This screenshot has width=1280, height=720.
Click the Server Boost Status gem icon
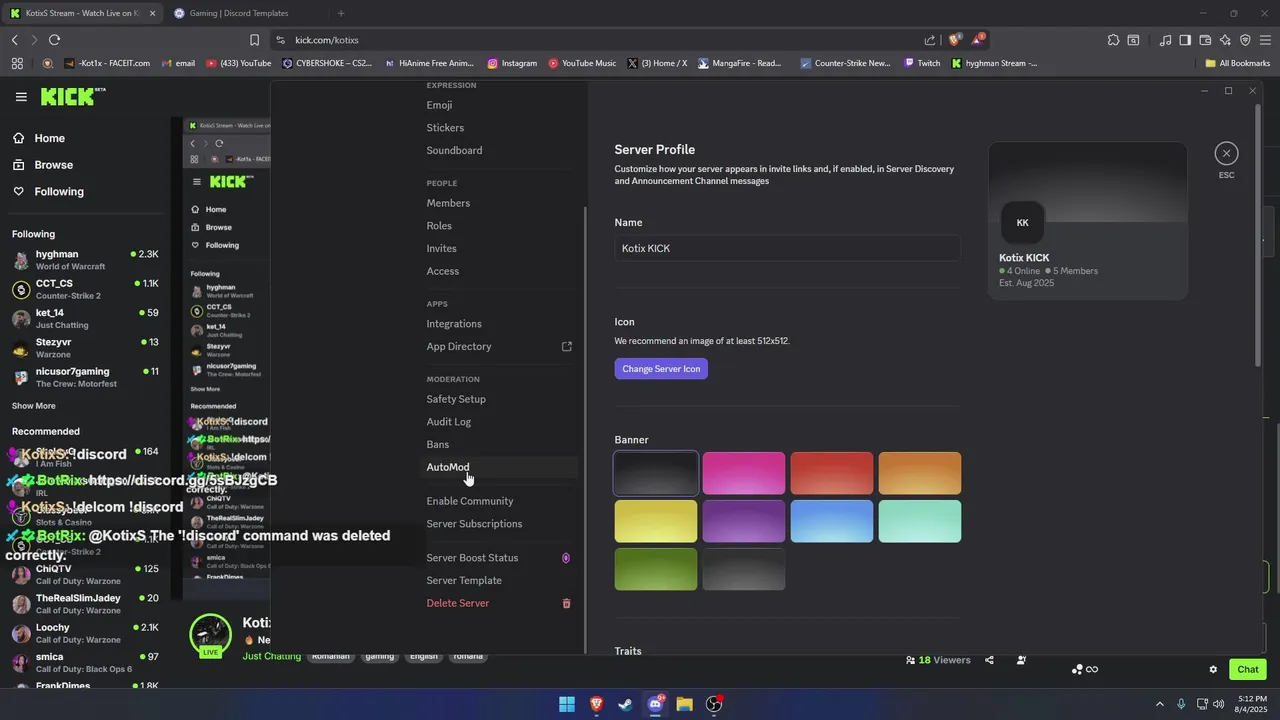565,558
